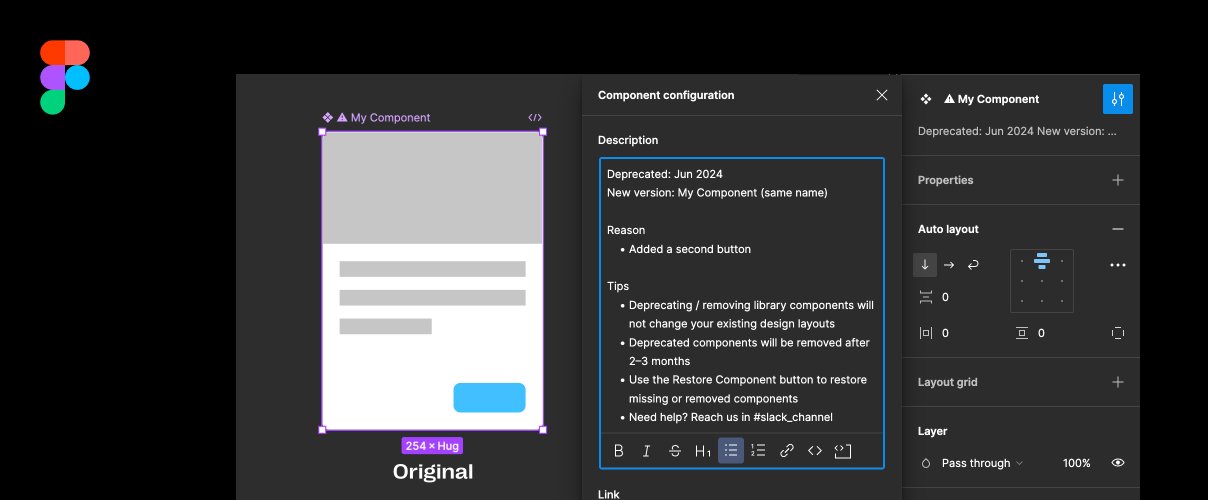Set auto layout direction to horizontal
Viewport: 1208px width, 500px height.
pyautogui.click(x=949, y=265)
